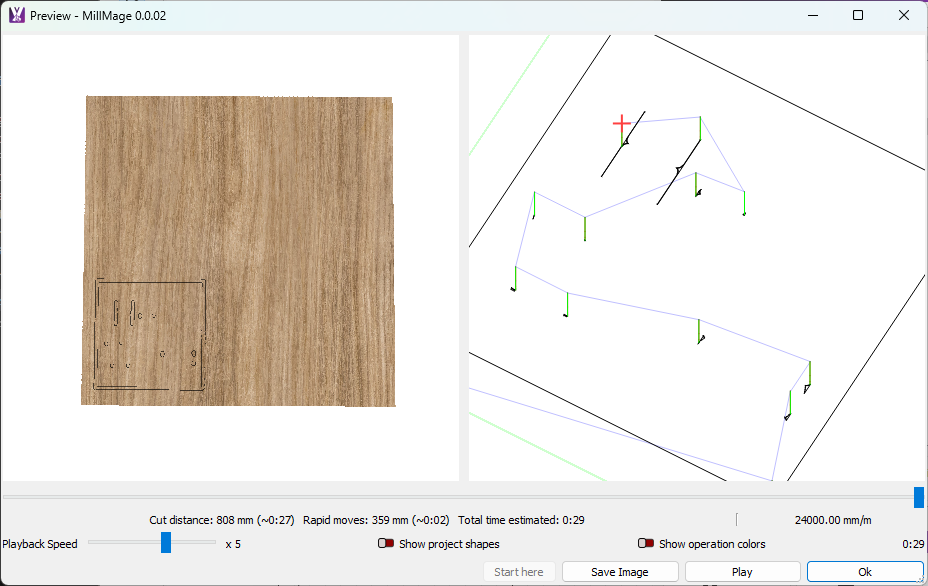
Task: Toggle the Show project shapes switch
Action: (386, 544)
